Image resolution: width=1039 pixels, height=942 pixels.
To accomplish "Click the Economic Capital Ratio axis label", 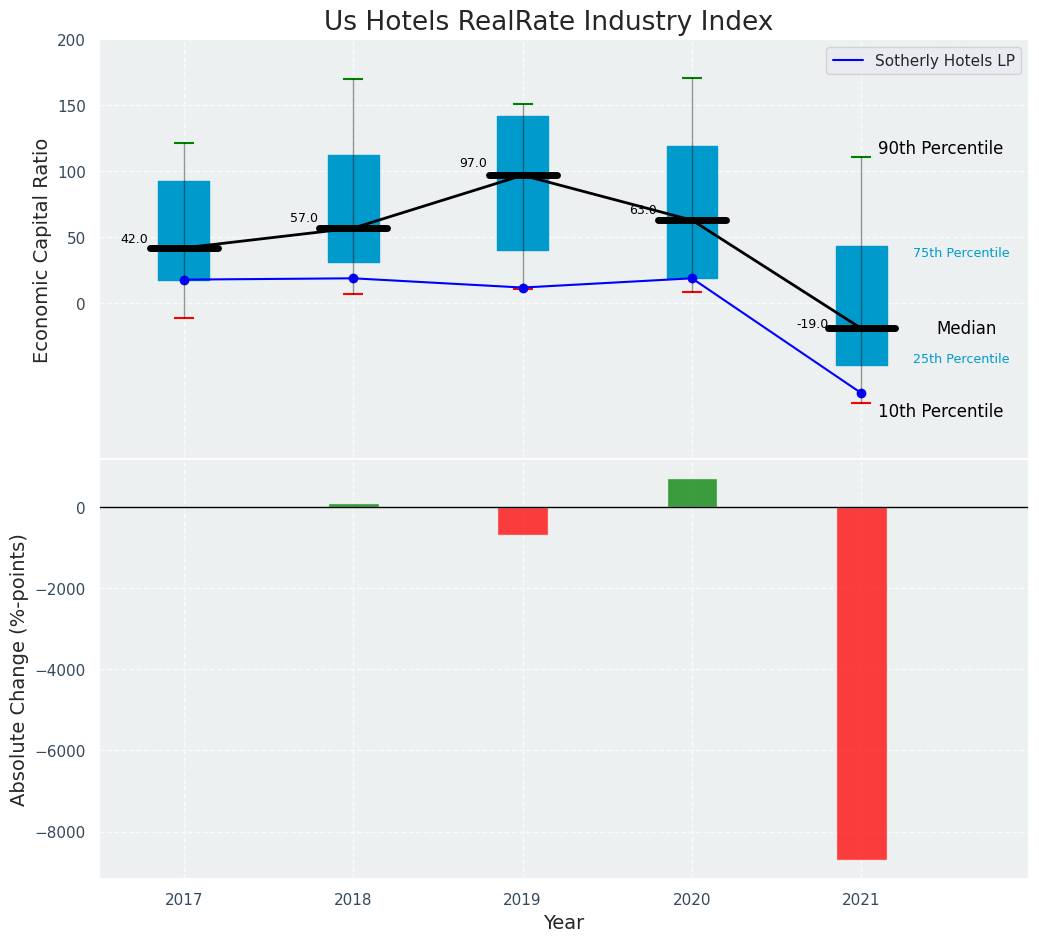I will click(42, 250).
